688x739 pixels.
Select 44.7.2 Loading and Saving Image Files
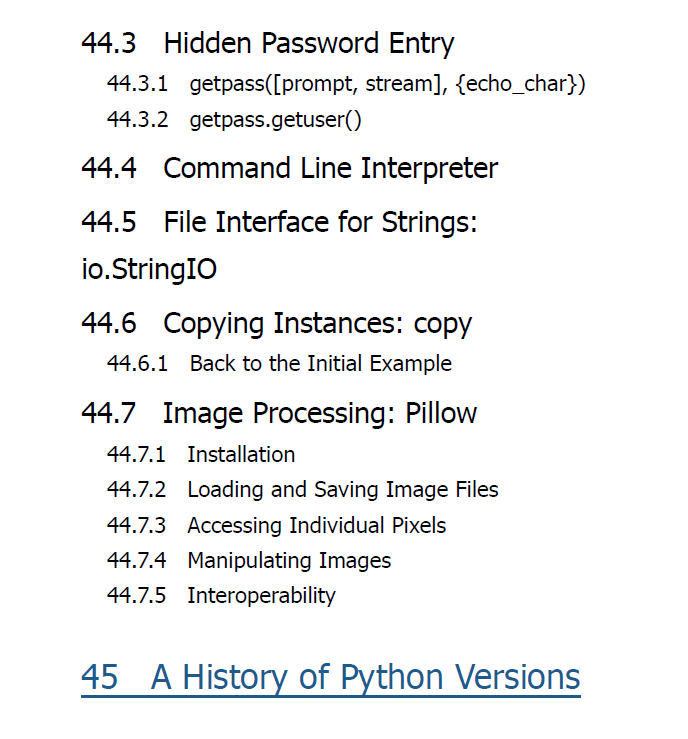click(303, 490)
